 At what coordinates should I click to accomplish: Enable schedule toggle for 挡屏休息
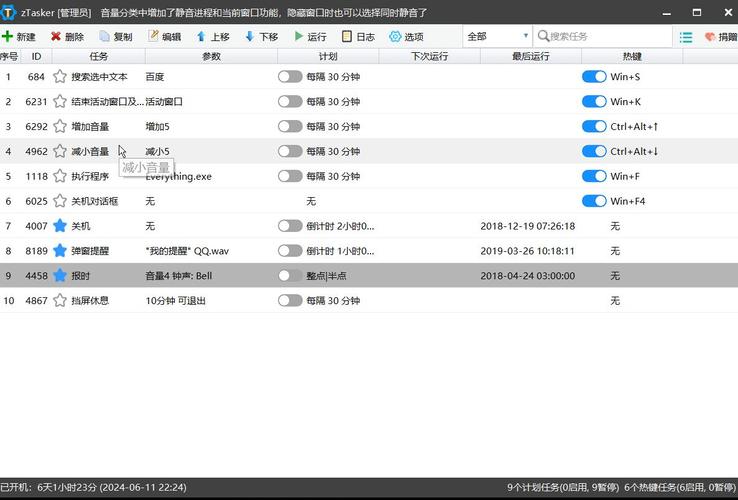(290, 300)
